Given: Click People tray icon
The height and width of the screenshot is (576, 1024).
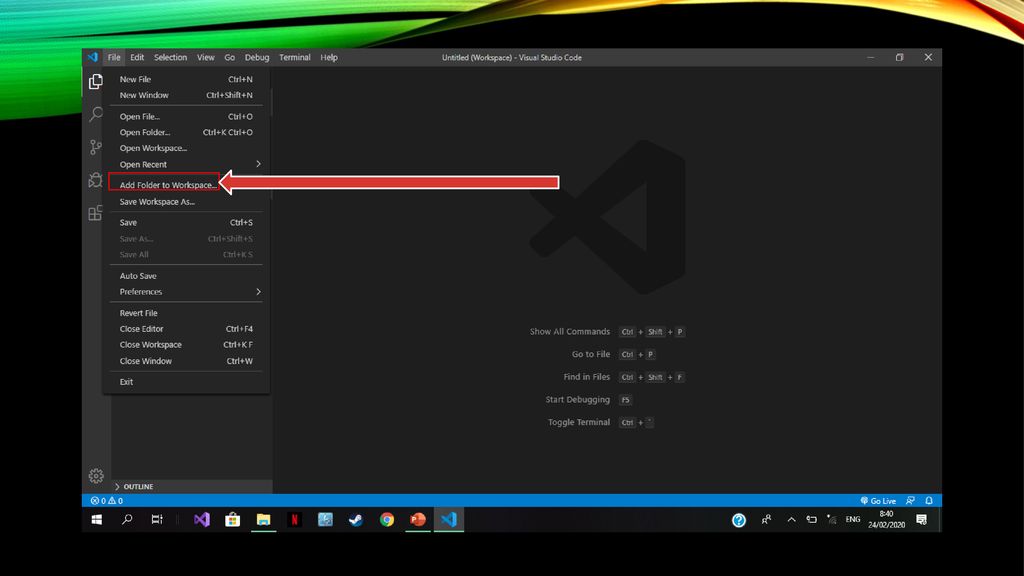Looking at the screenshot, I should click(x=766, y=520).
